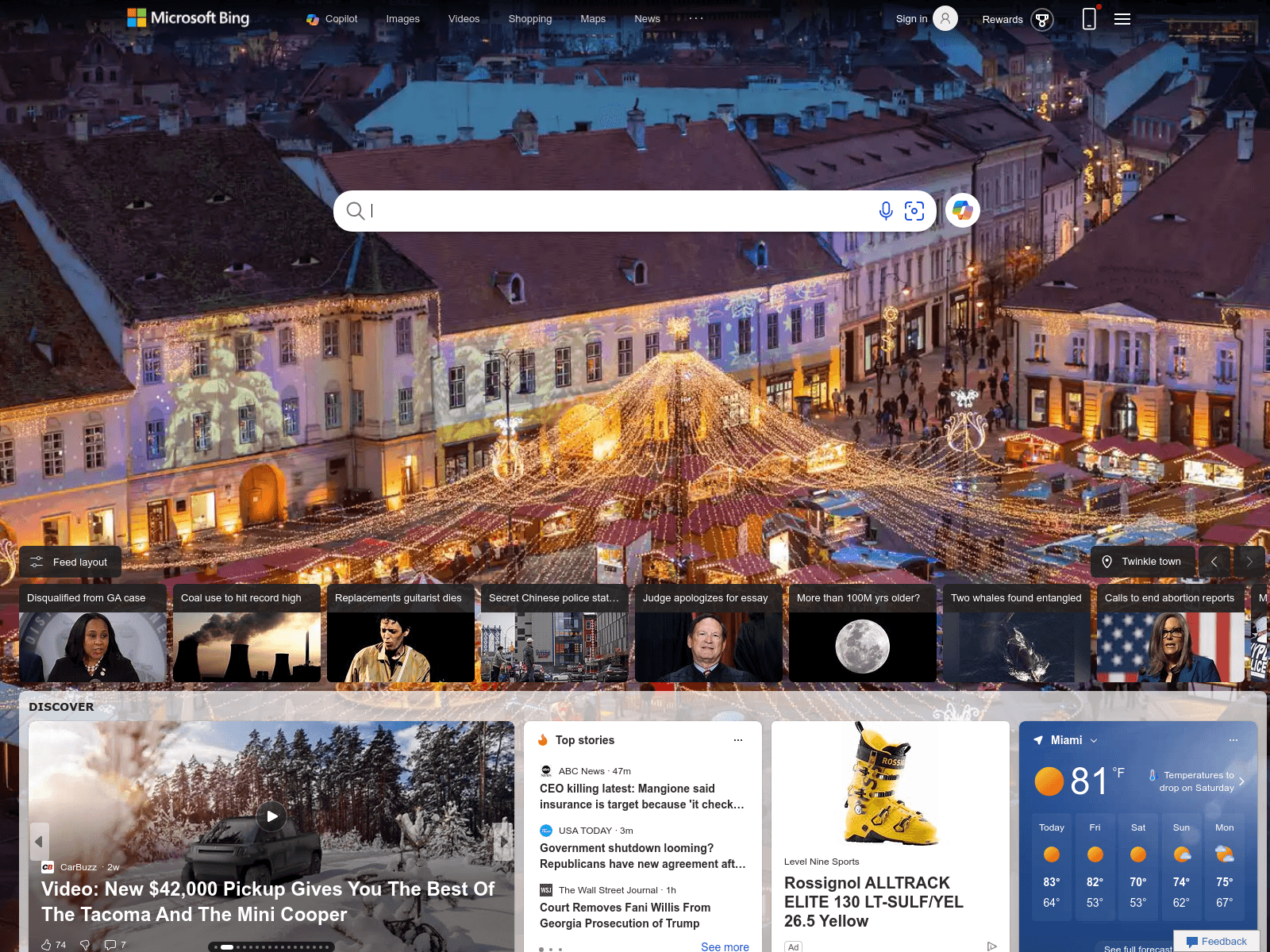Switch to the Maps tab
Viewport: 1270px width, 952px height.
[593, 19]
